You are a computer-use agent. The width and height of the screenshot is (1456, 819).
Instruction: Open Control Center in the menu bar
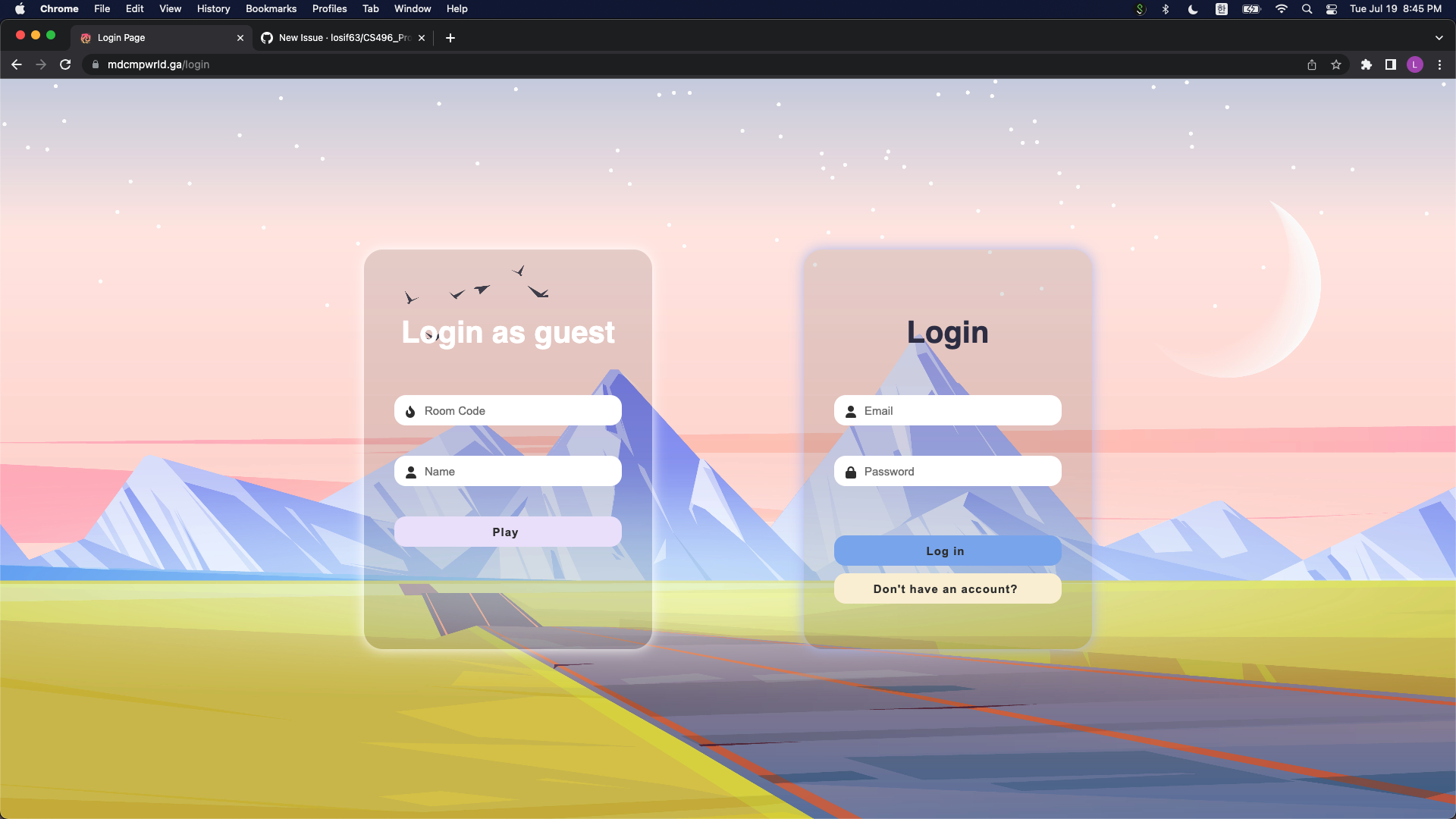[1332, 9]
